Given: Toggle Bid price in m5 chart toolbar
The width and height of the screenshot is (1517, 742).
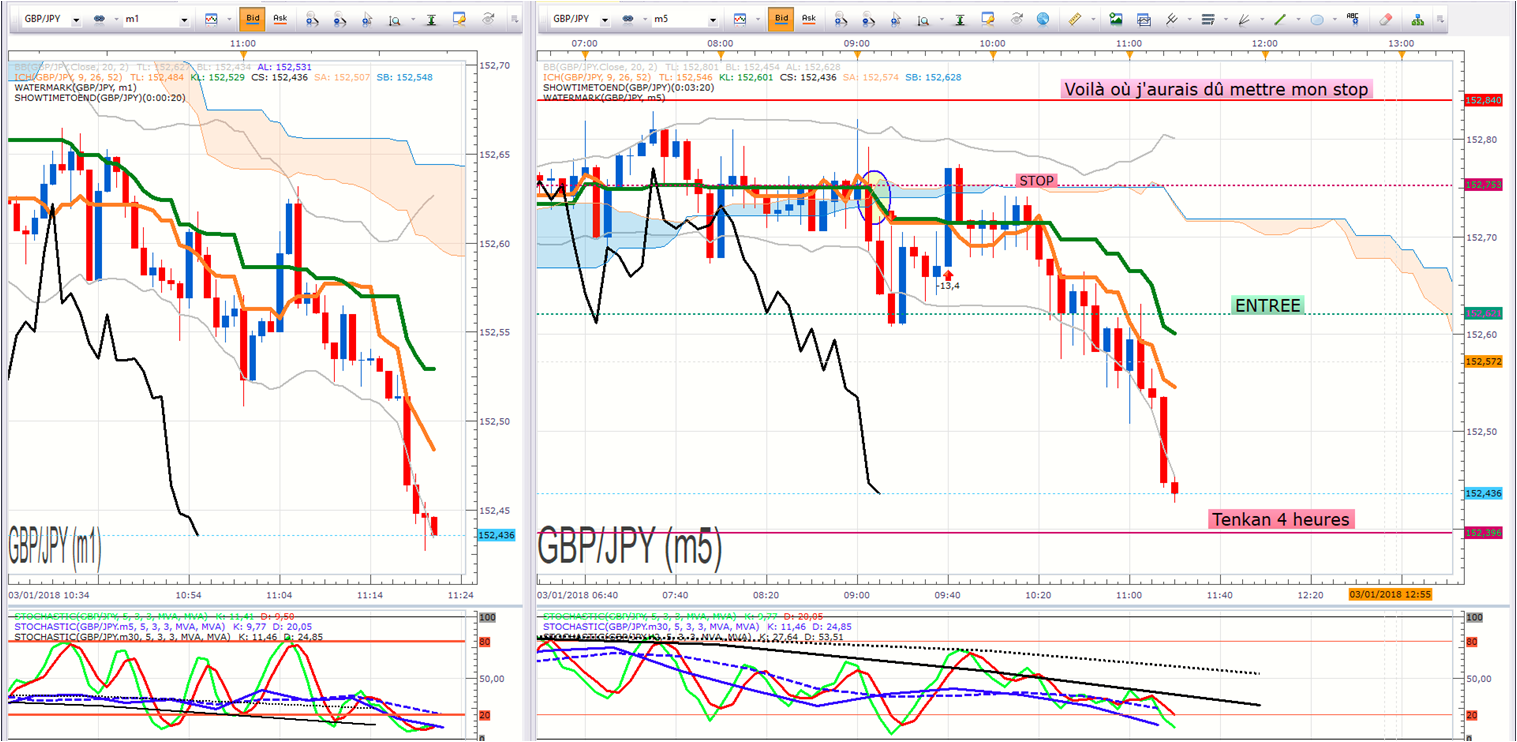Looking at the screenshot, I should [x=781, y=19].
